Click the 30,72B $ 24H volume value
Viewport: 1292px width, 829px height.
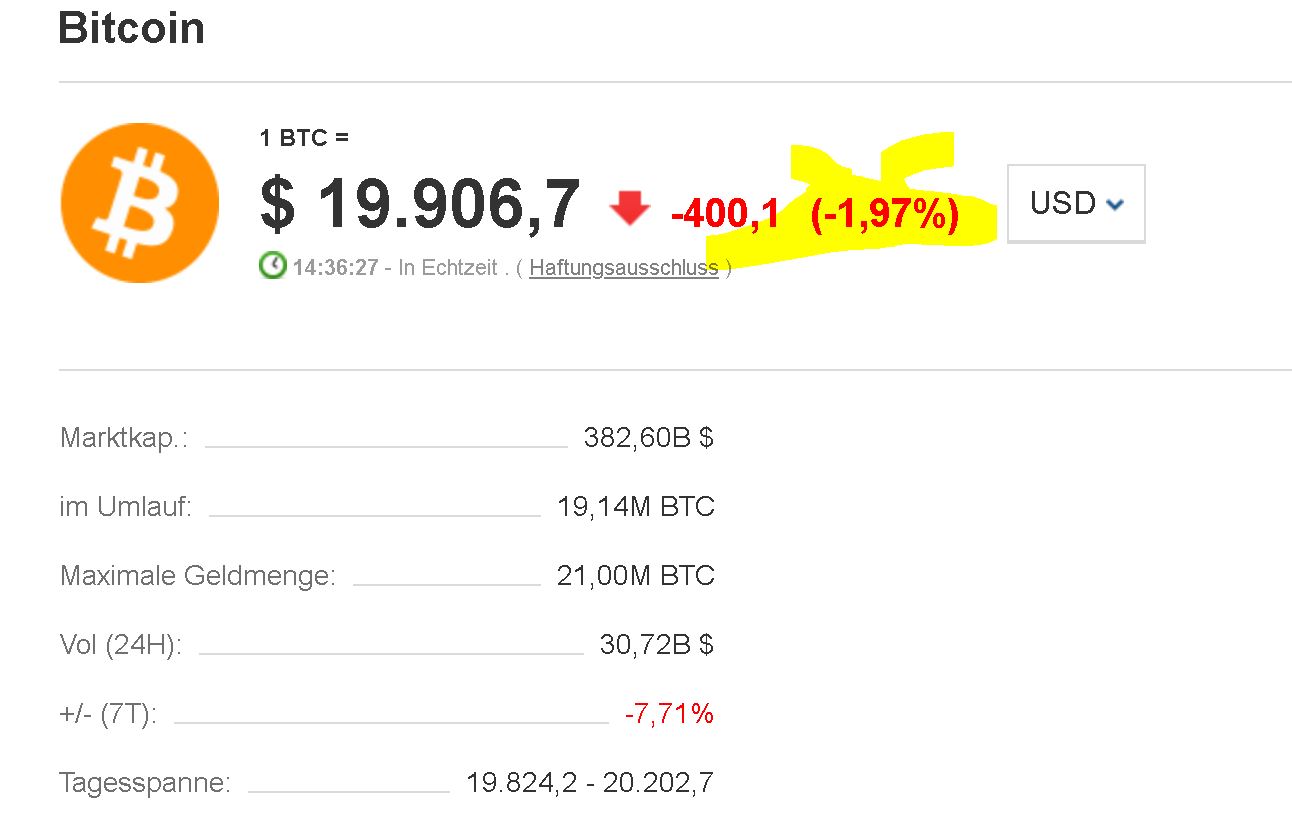tap(656, 645)
